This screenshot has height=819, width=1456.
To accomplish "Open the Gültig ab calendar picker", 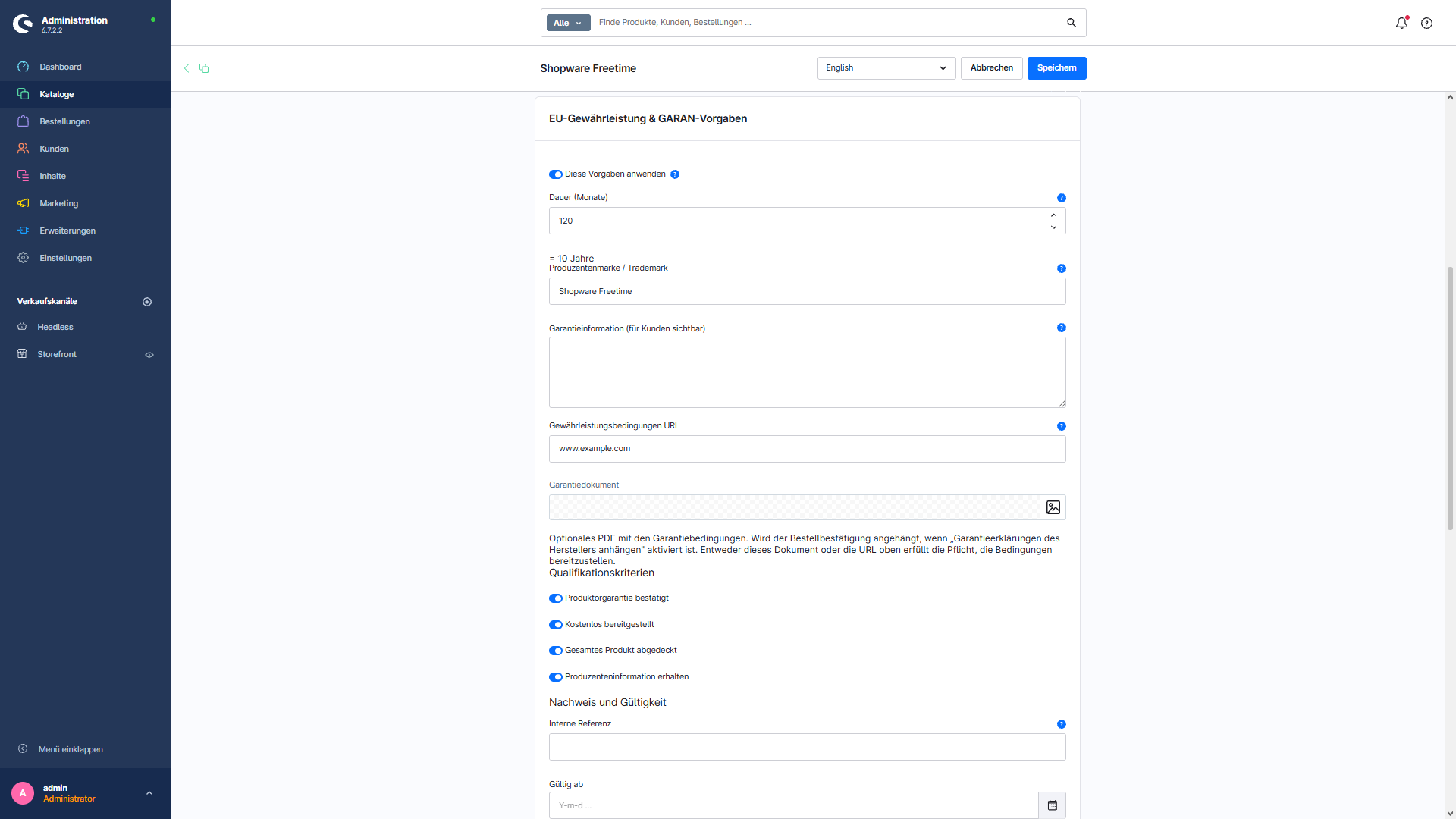I will [1053, 805].
